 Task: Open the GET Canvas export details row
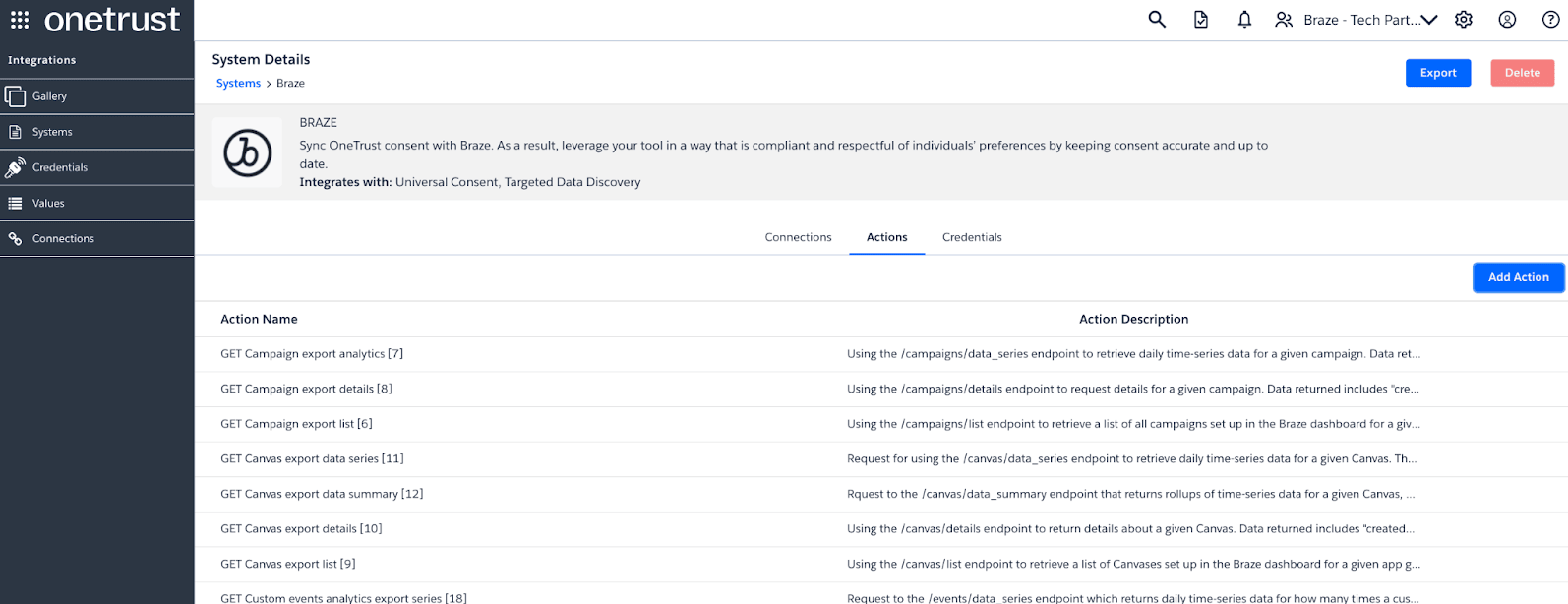[301, 529]
